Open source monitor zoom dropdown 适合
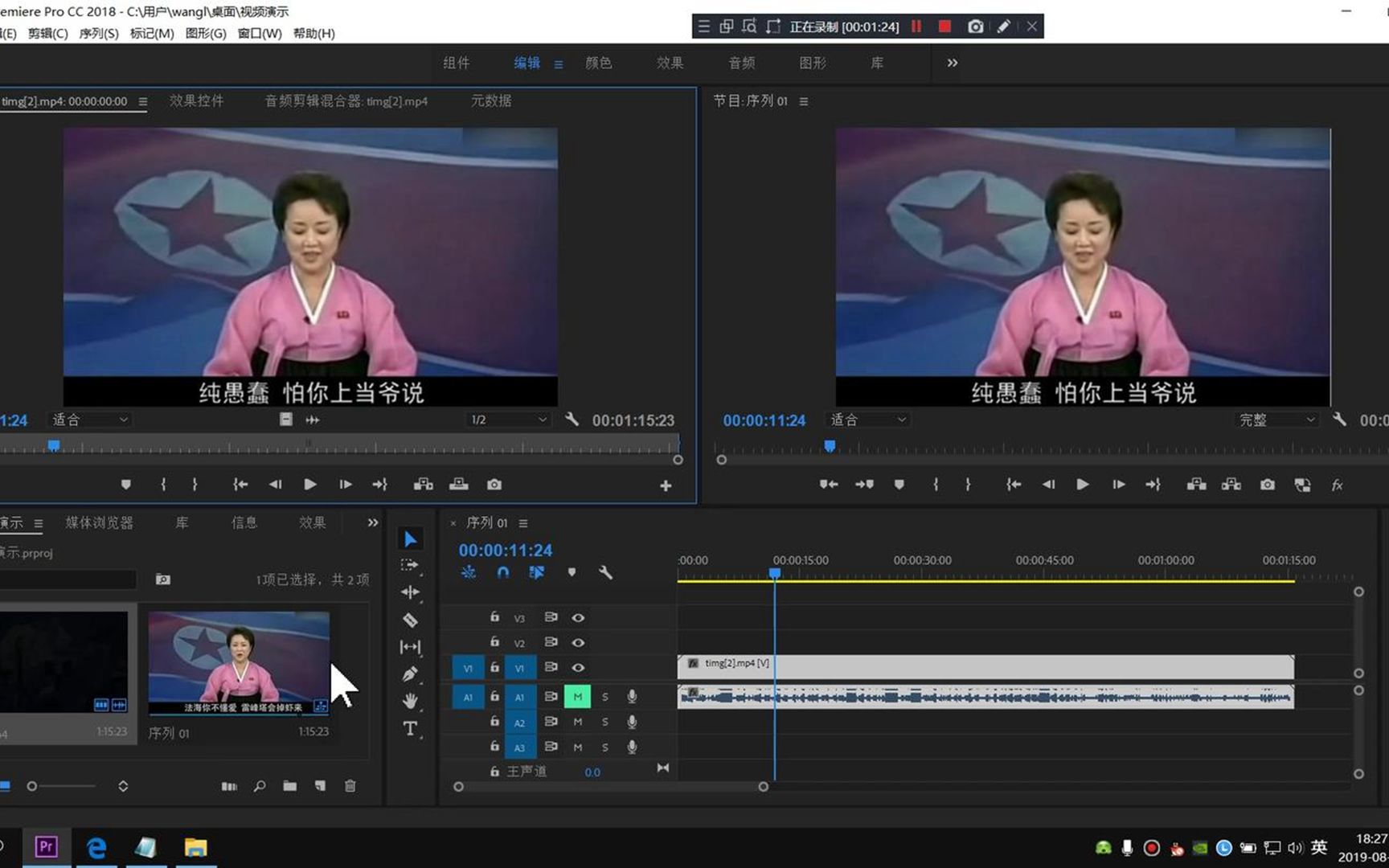This screenshot has width=1389, height=868. tap(89, 420)
